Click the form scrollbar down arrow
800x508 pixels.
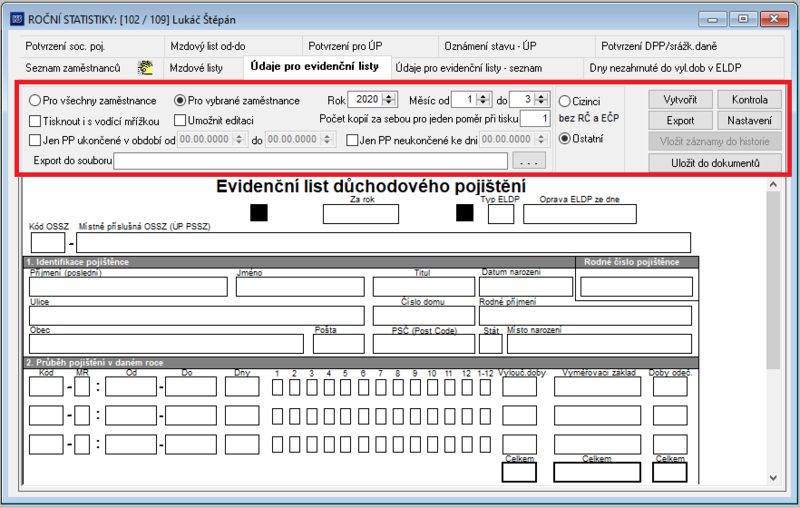(773, 478)
